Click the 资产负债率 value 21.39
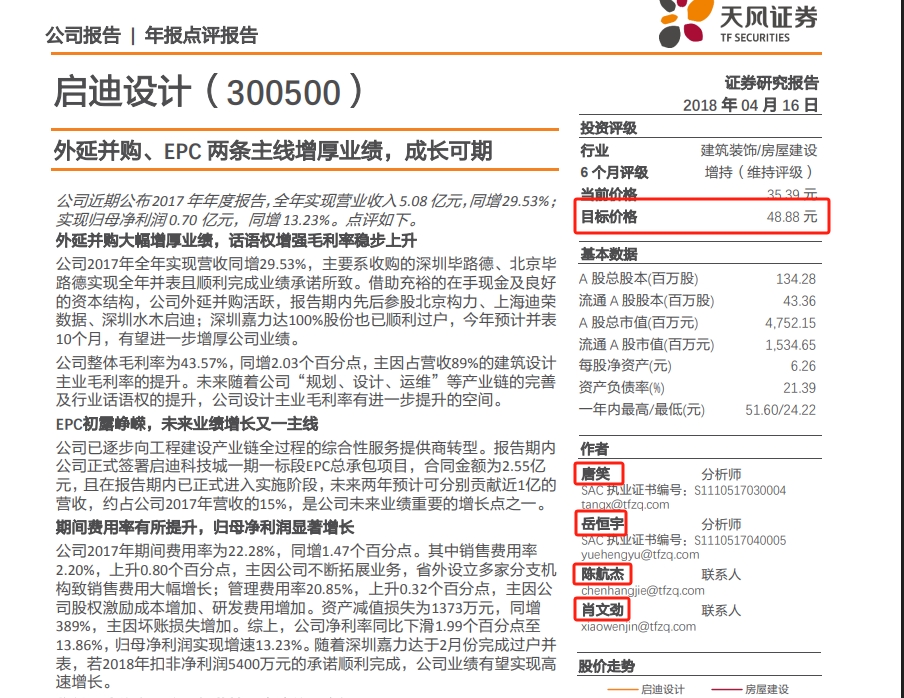 pos(799,388)
